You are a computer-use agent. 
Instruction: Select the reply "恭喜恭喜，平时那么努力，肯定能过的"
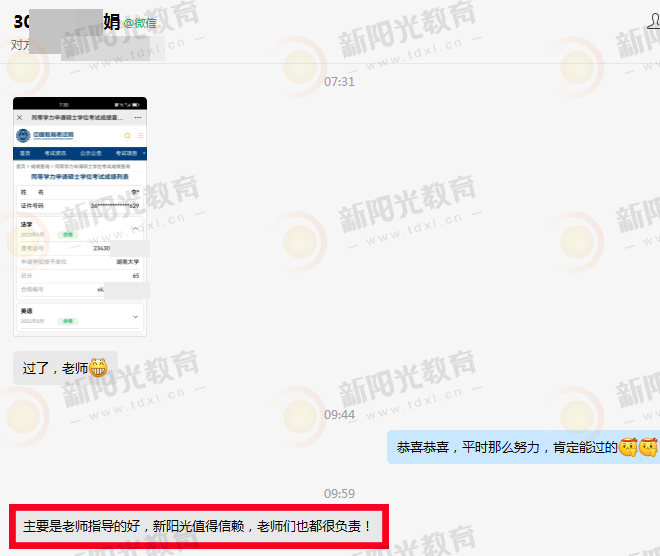pyautogui.click(x=523, y=447)
